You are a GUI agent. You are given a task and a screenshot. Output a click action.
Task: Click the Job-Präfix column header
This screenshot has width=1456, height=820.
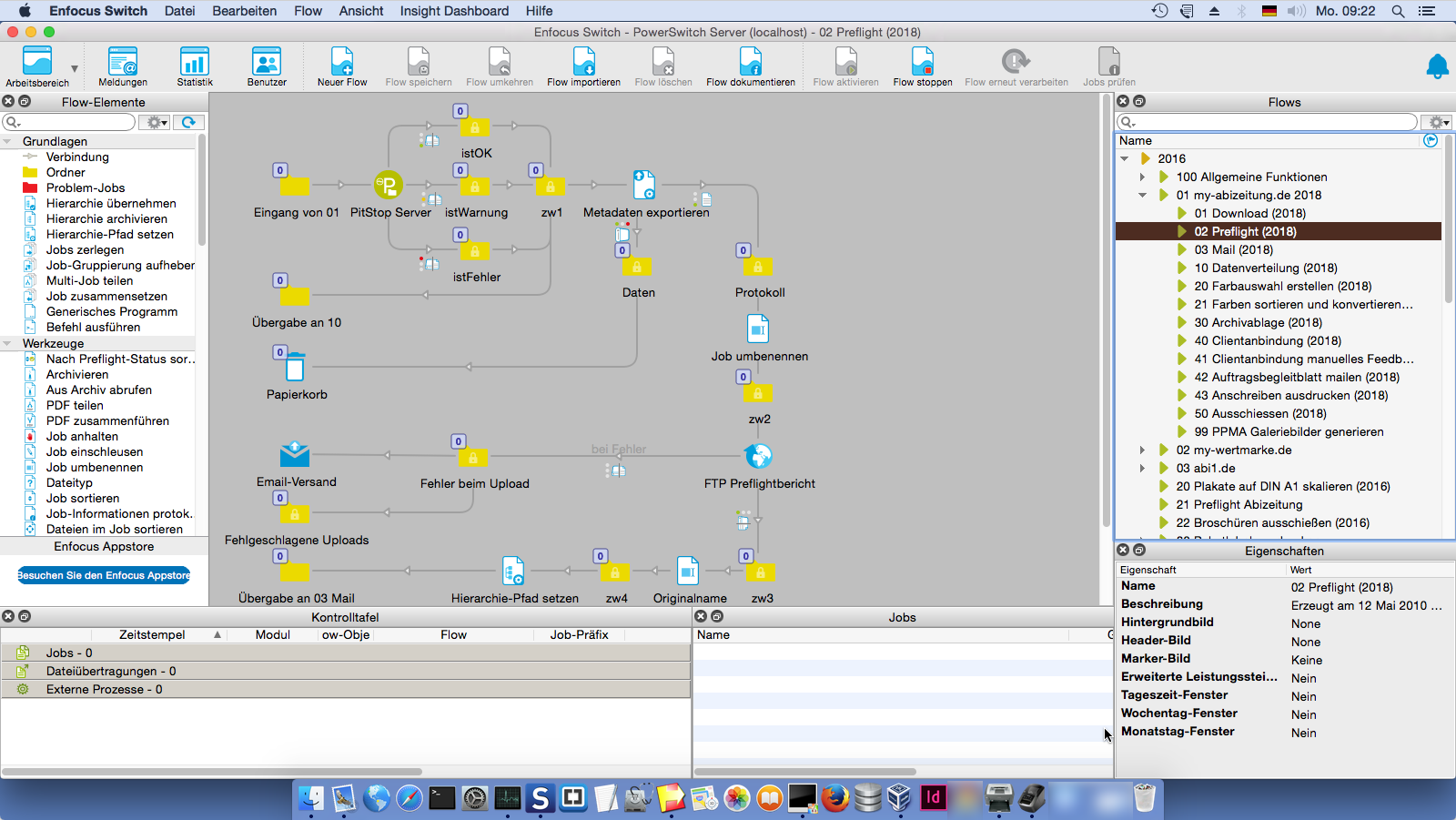click(579, 634)
